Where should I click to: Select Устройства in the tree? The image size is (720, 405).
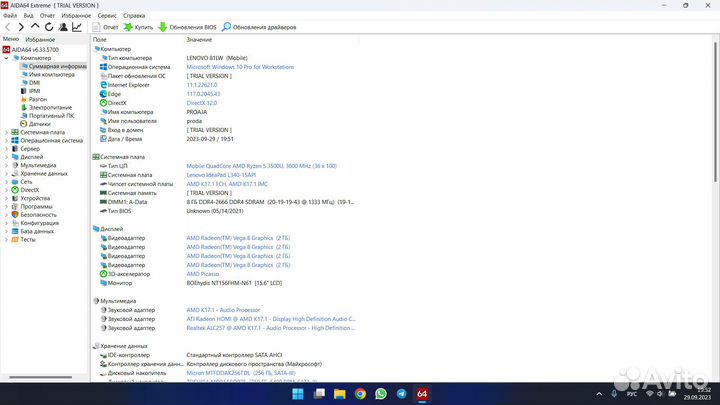31,198
